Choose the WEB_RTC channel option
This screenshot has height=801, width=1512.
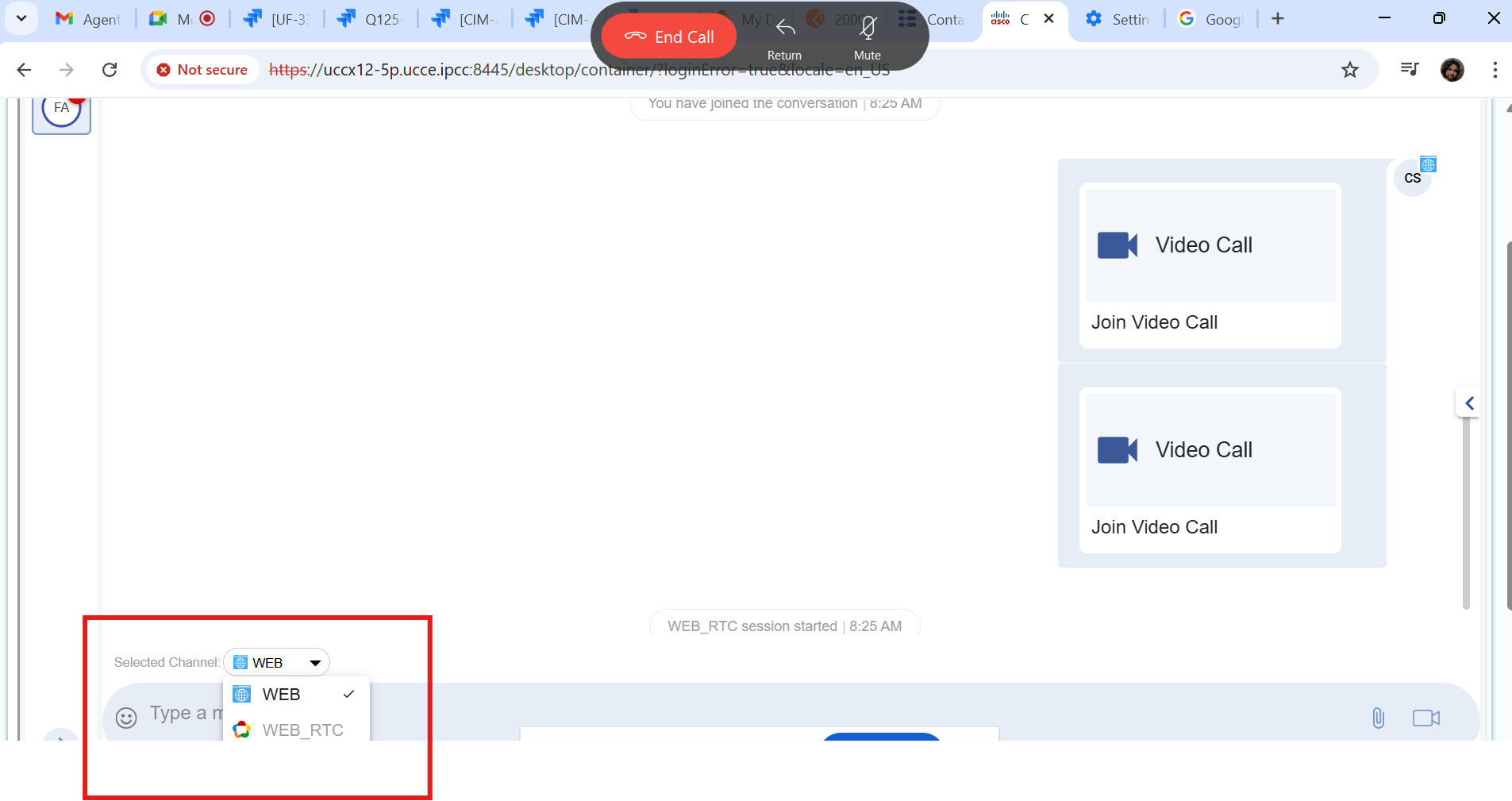296,730
